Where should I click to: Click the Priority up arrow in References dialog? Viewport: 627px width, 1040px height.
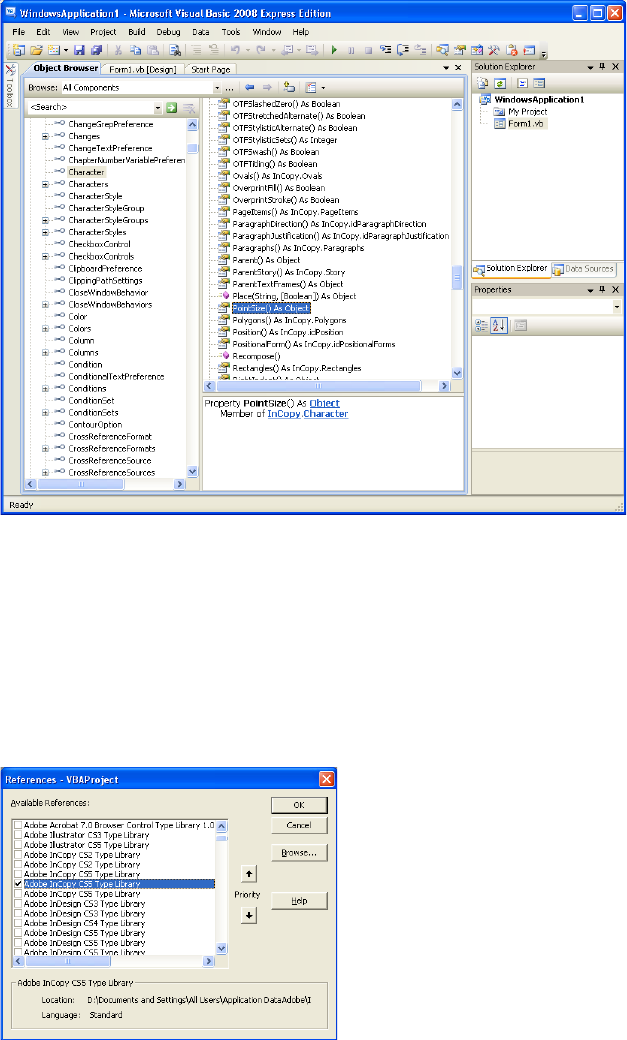click(249, 874)
